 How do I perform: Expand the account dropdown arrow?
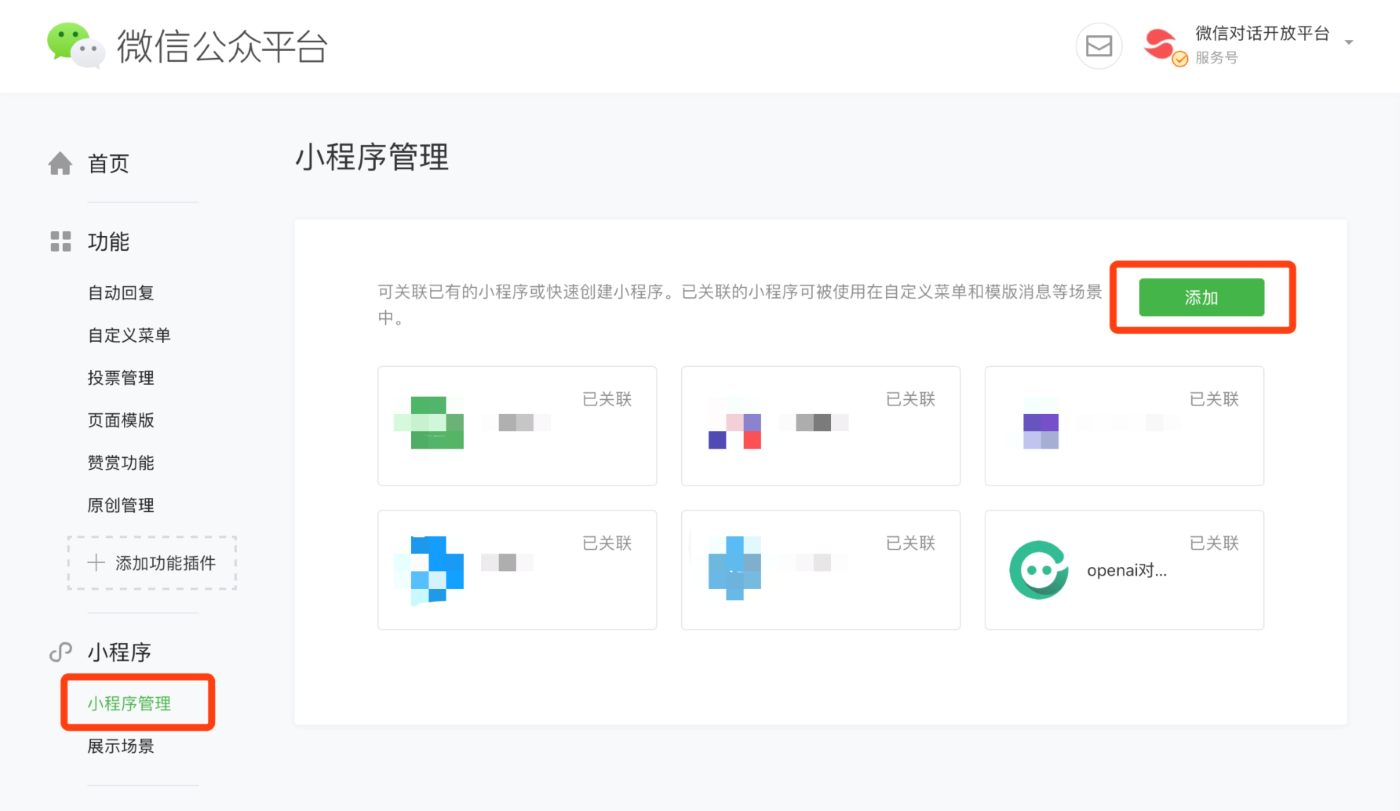(1349, 43)
